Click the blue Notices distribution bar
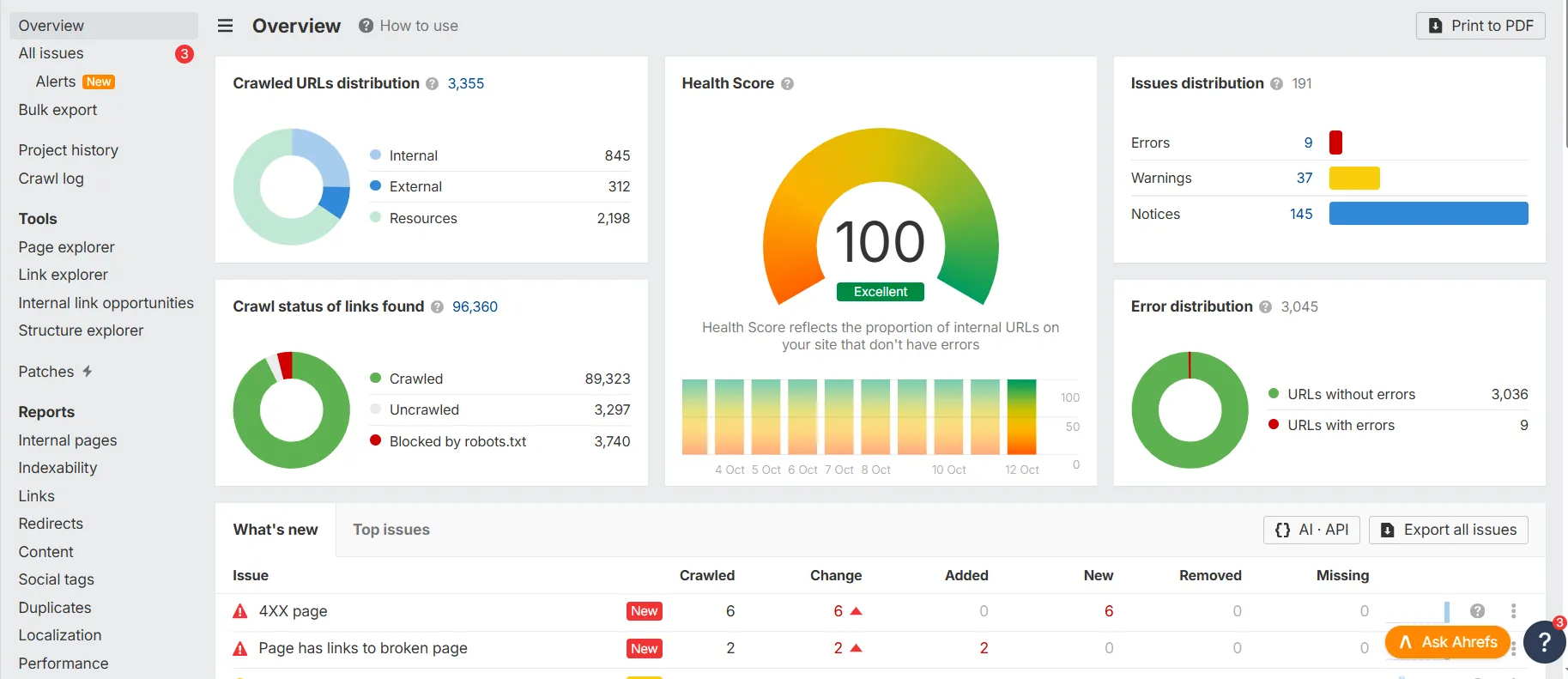The width and height of the screenshot is (1568, 679). coord(1429,214)
